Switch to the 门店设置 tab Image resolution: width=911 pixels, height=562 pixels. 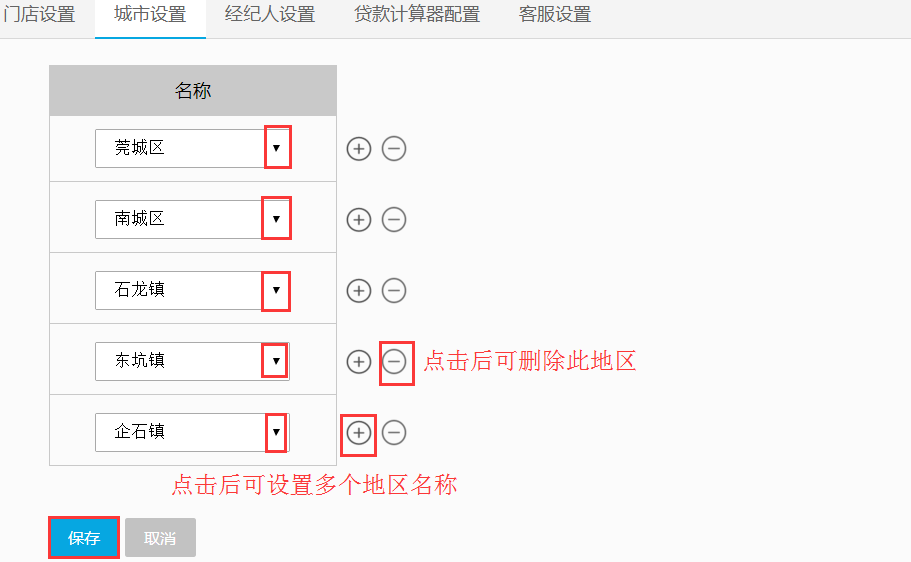[39, 15]
